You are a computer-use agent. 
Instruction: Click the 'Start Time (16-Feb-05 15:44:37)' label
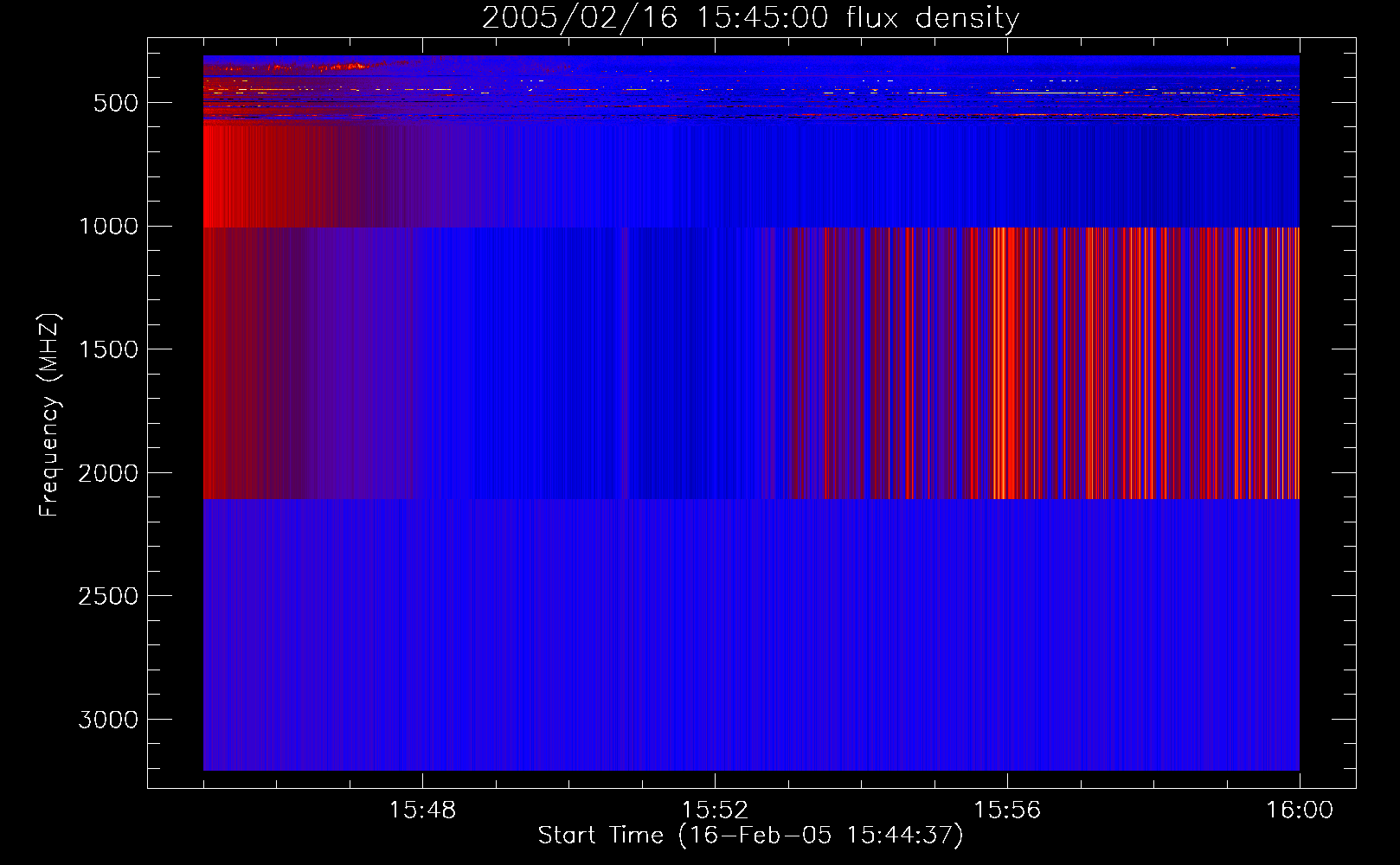click(x=750, y=836)
